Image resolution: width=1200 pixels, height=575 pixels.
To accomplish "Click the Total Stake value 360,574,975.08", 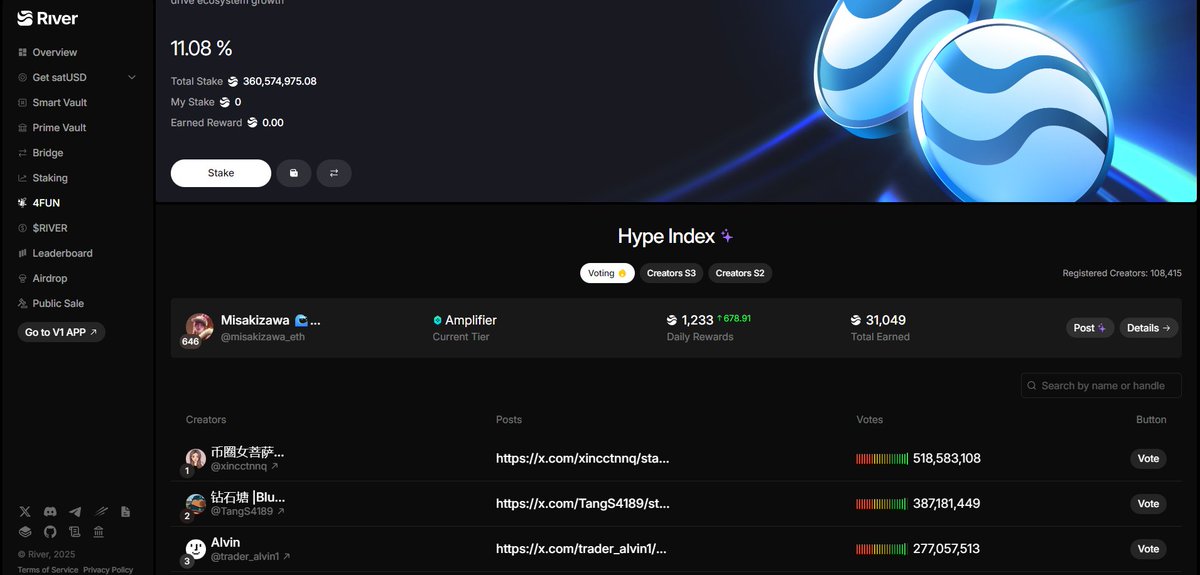I will coord(280,81).
